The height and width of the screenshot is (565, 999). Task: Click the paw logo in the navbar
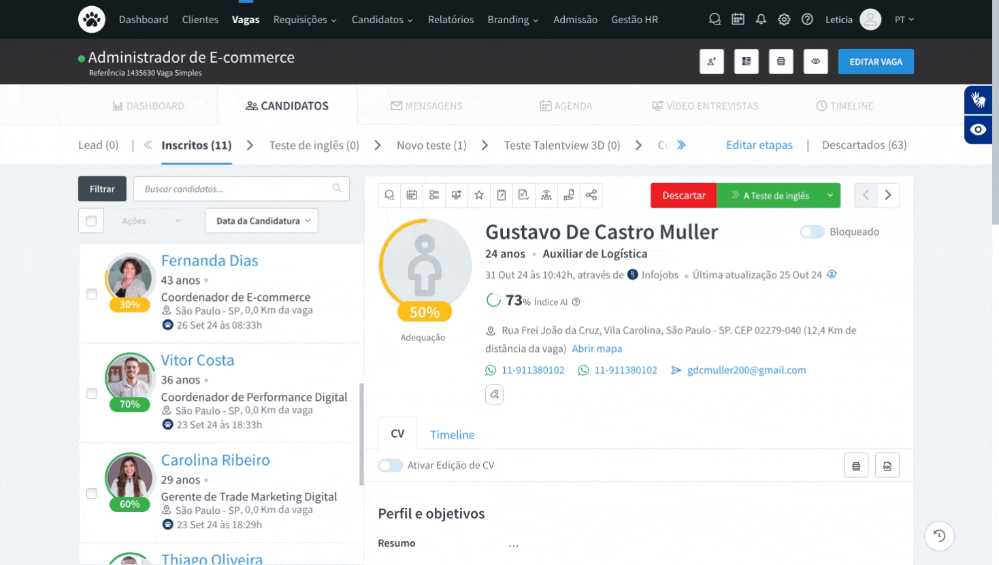pos(92,20)
